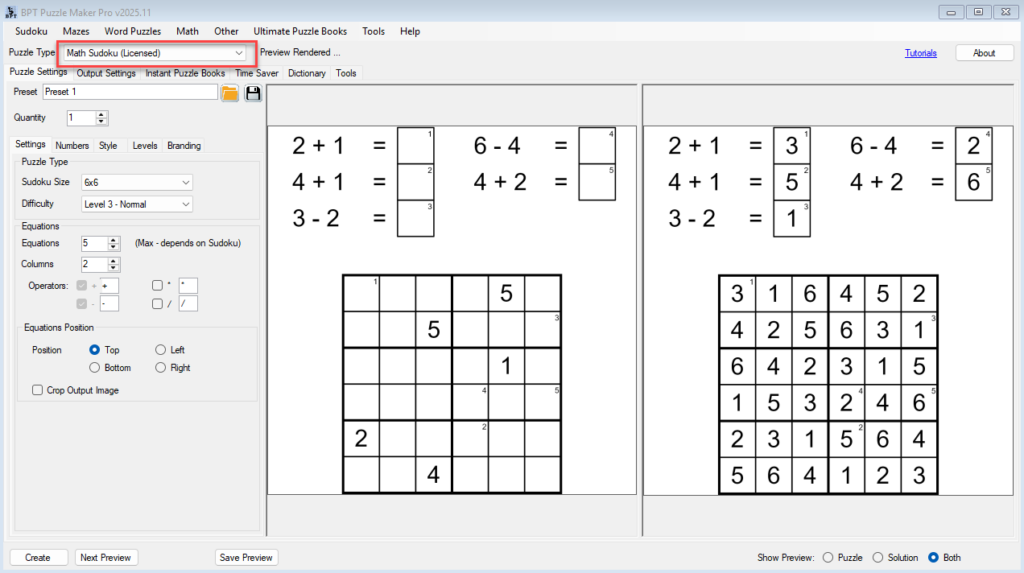
Task: Select Right equations position
Action: (x=161, y=368)
